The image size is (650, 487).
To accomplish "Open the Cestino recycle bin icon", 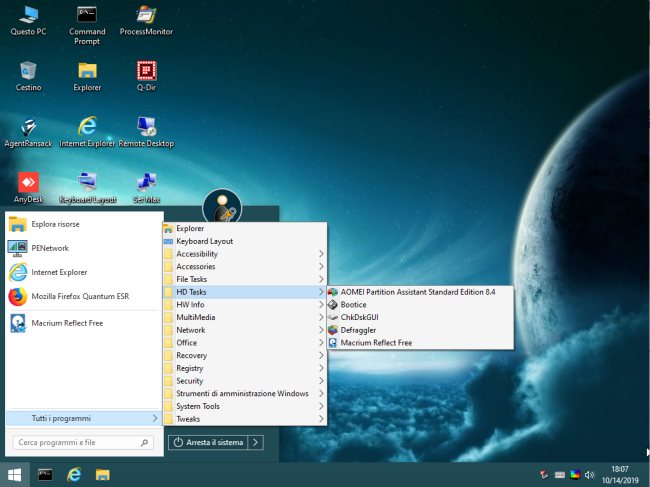I will [28, 76].
